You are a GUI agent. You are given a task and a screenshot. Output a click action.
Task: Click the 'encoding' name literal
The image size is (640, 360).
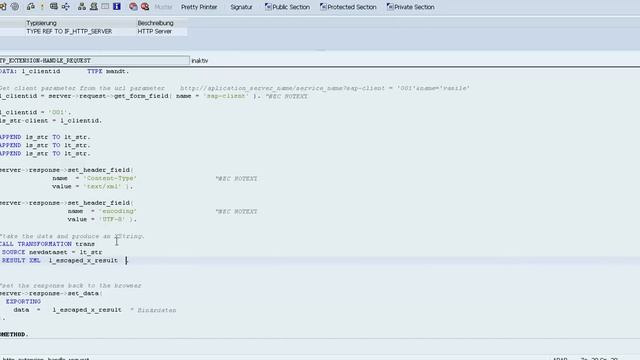[118, 211]
